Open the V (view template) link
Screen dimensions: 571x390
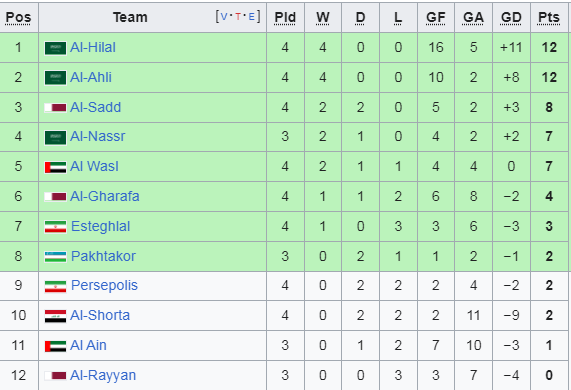(x=224, y=17)
